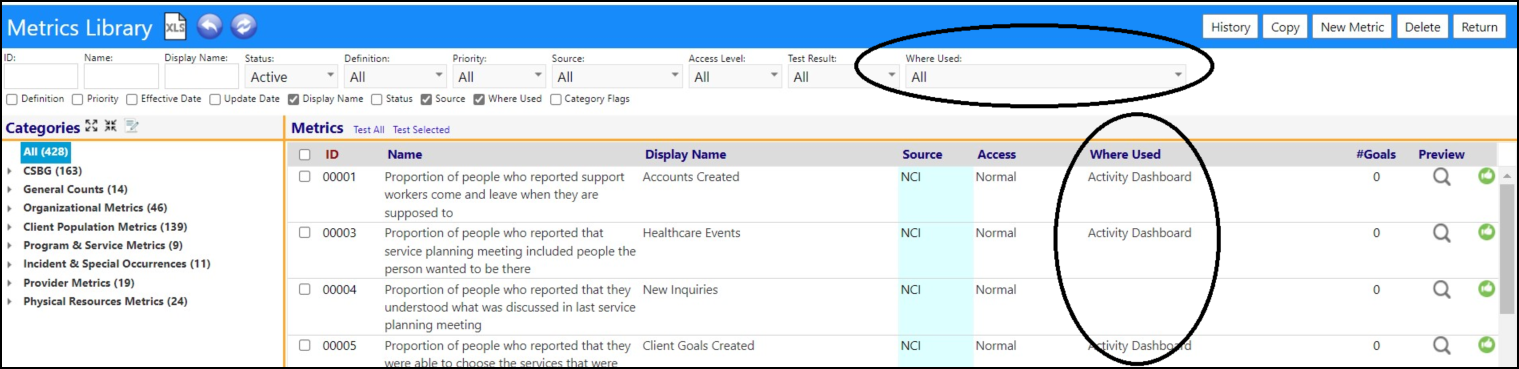The width and height of the screenshot is (1519, 369).
Task: Expand Program & Service Metrics (9)
Action: [x=10, y=246]
